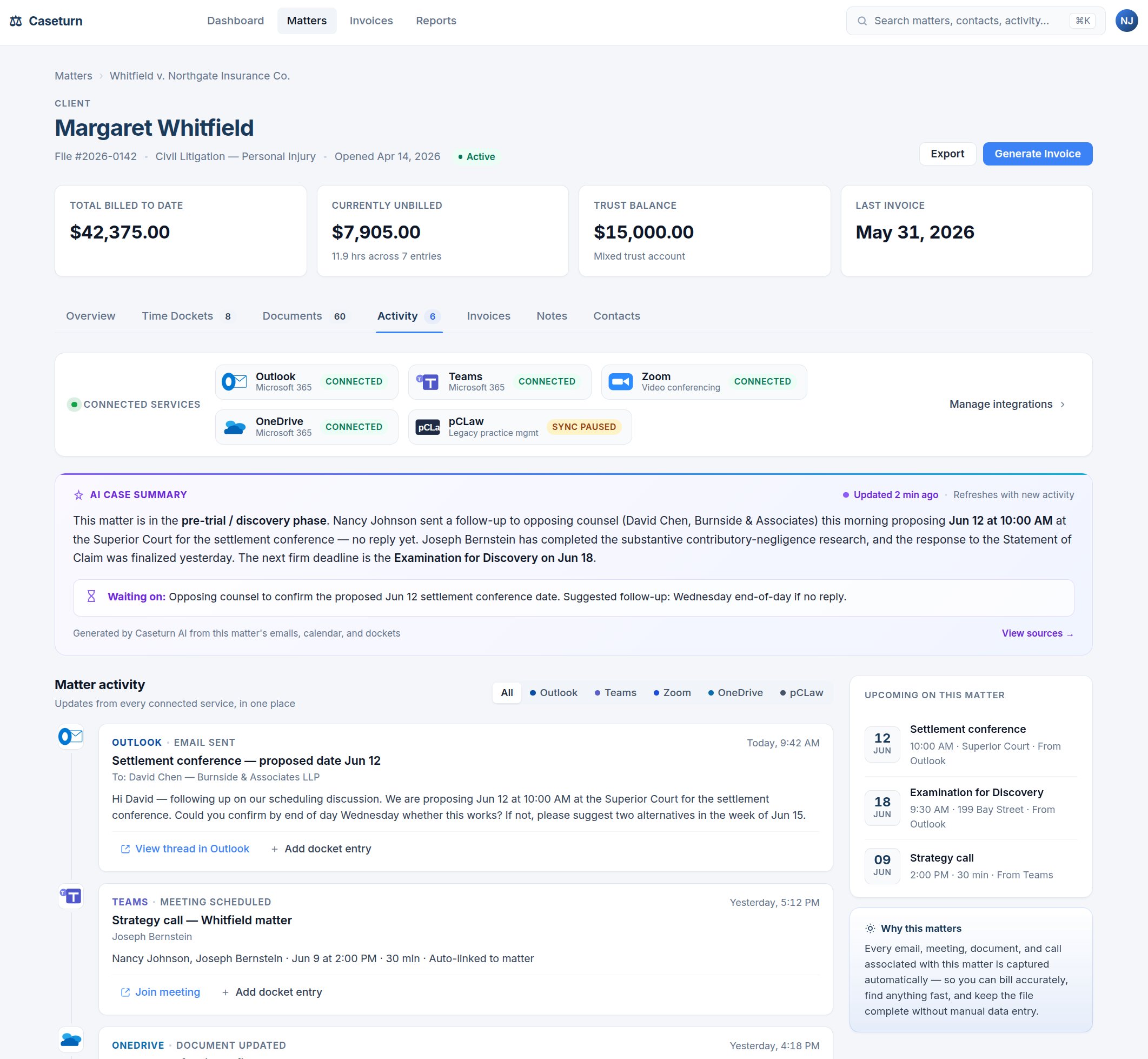Viewport: 1148px width, 1059px height.
Task: Open View thread in Outlook link
Action: (x=185, y=849)
